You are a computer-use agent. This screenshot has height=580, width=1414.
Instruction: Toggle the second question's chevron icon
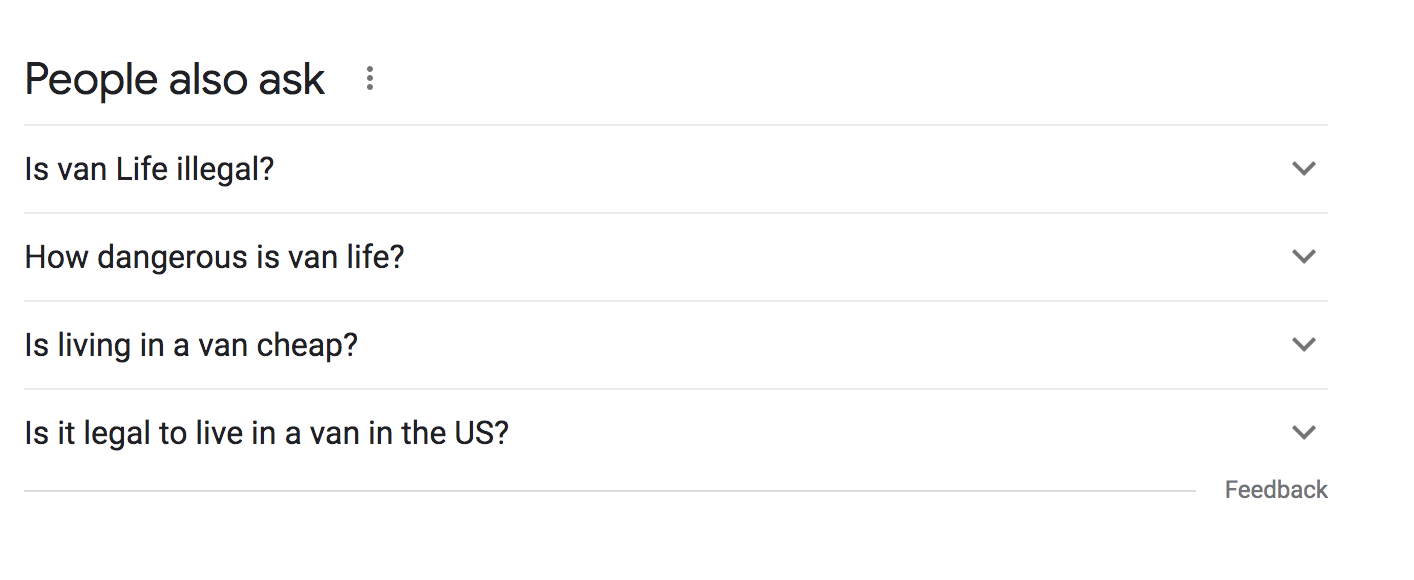(x=1303, y=257)
